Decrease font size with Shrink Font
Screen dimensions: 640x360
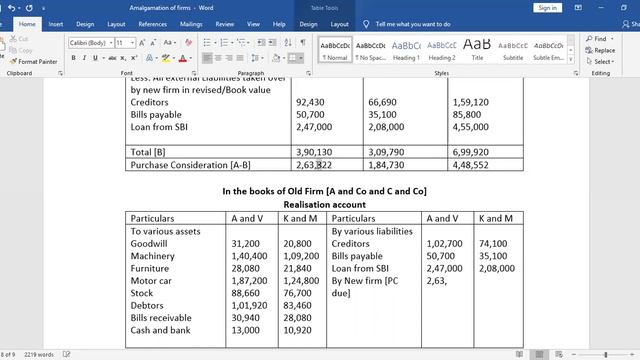tap(153, 42)
